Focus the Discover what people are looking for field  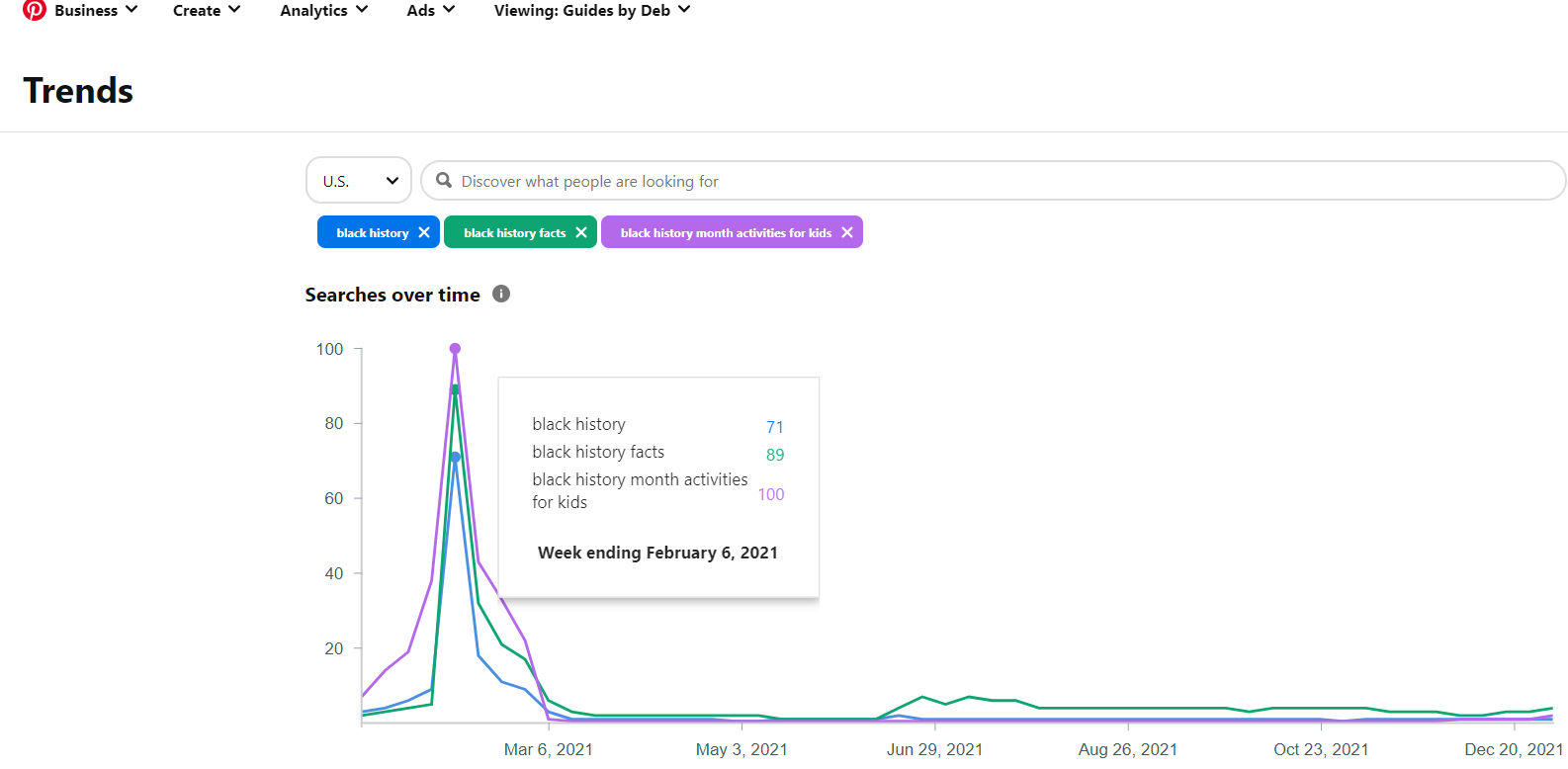(994, 181)
